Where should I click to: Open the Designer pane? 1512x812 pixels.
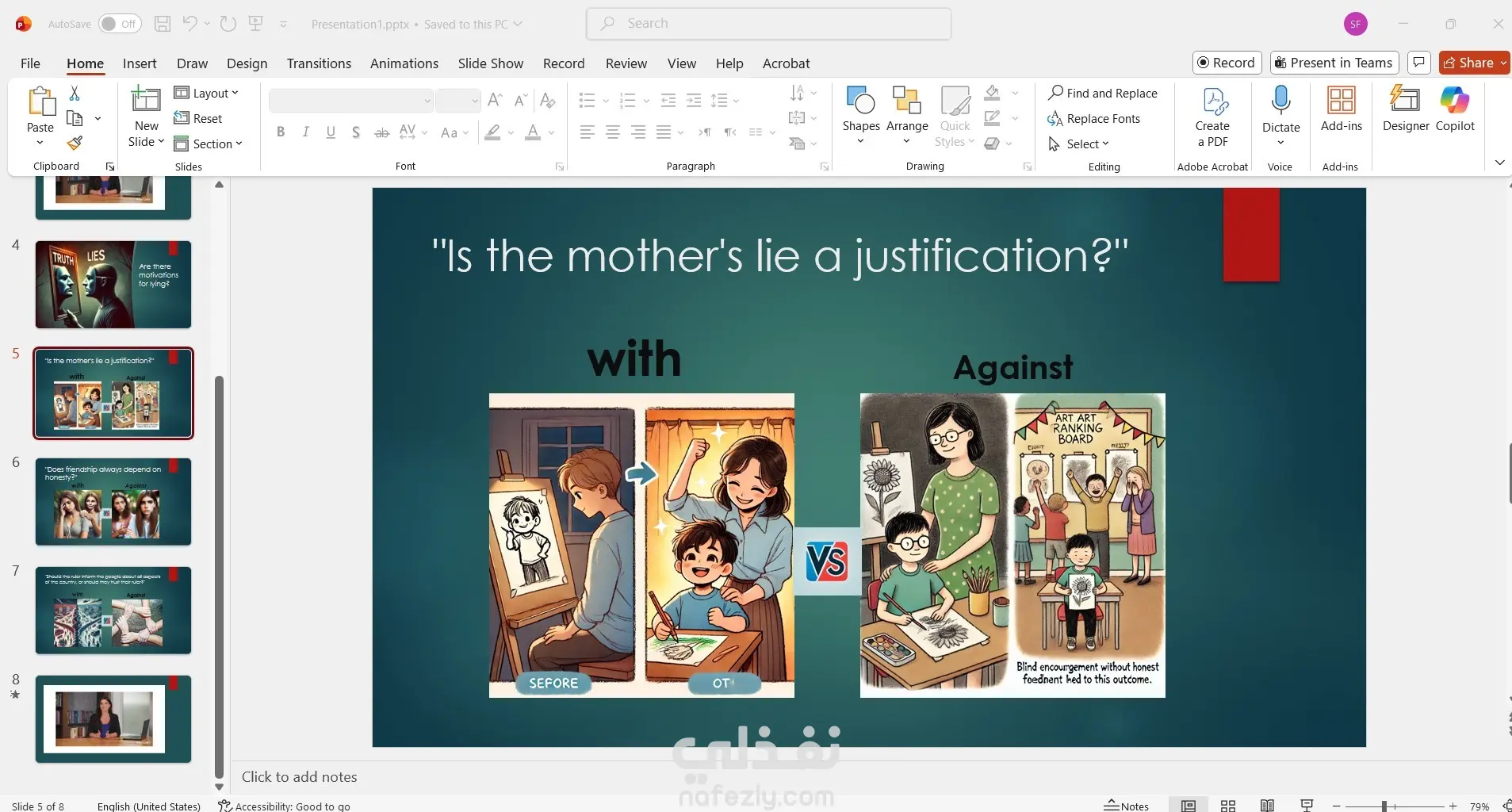coord(1405,109)
